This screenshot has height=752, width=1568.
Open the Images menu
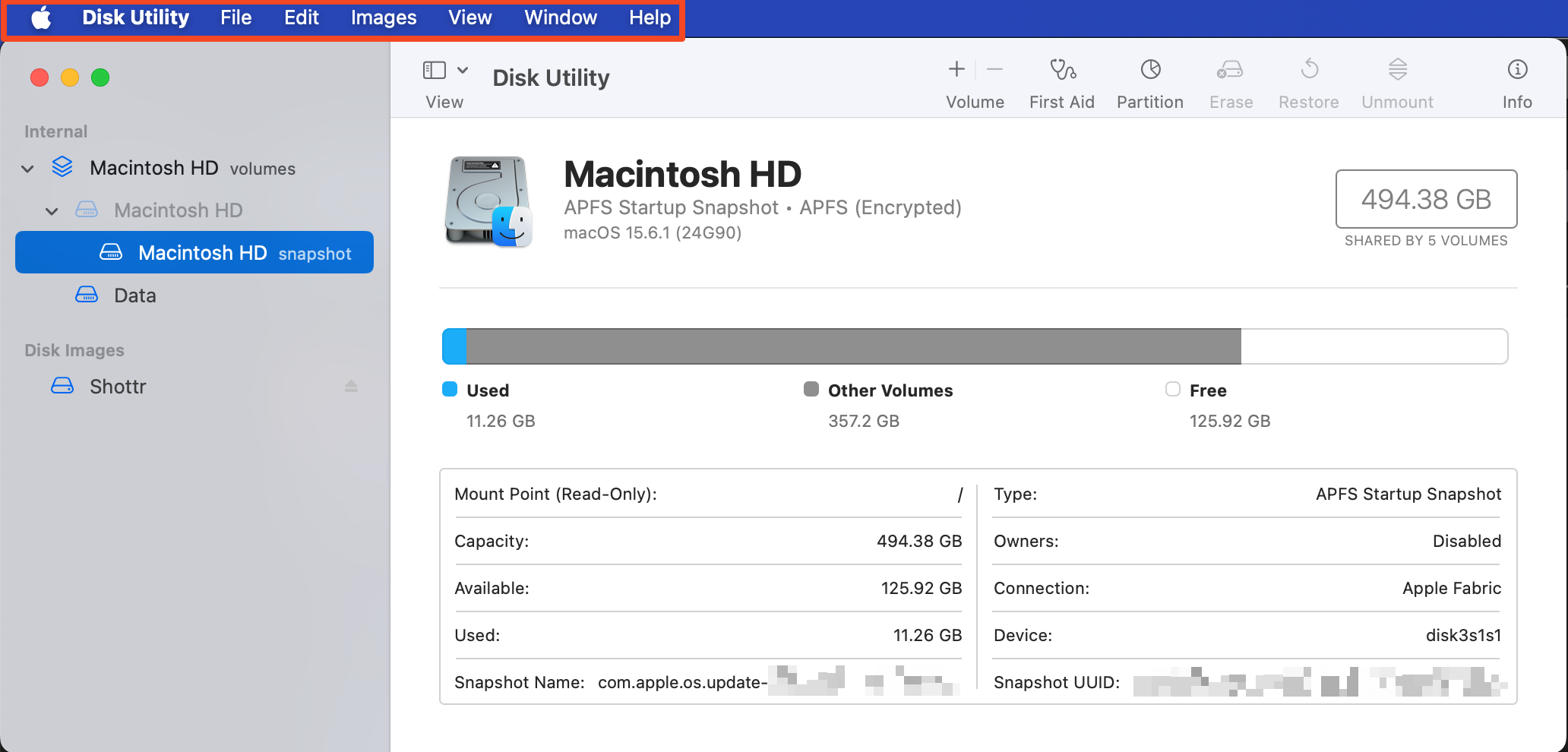click(x=384, y=17)
